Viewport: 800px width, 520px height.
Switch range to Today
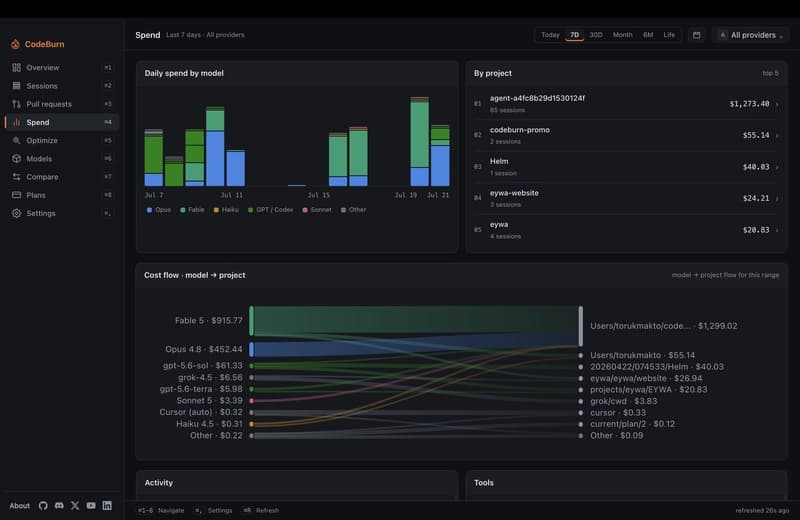coord(551,35)
